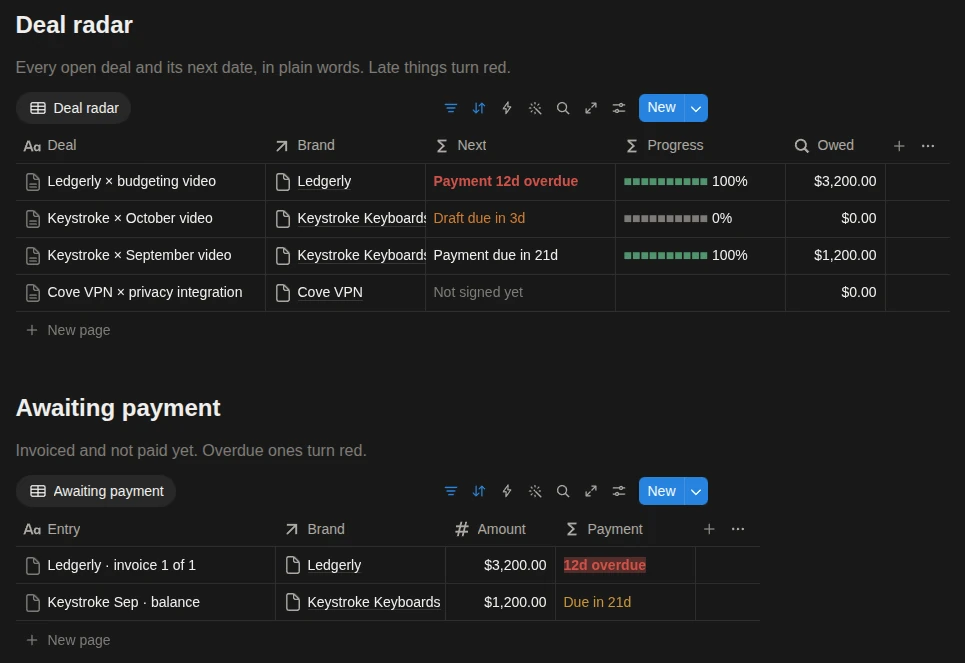Image resolution: width=965 pixels, height=663 pixels.
Task: Open more options dots in Deal radar header
Action: (x=928, y=146)
